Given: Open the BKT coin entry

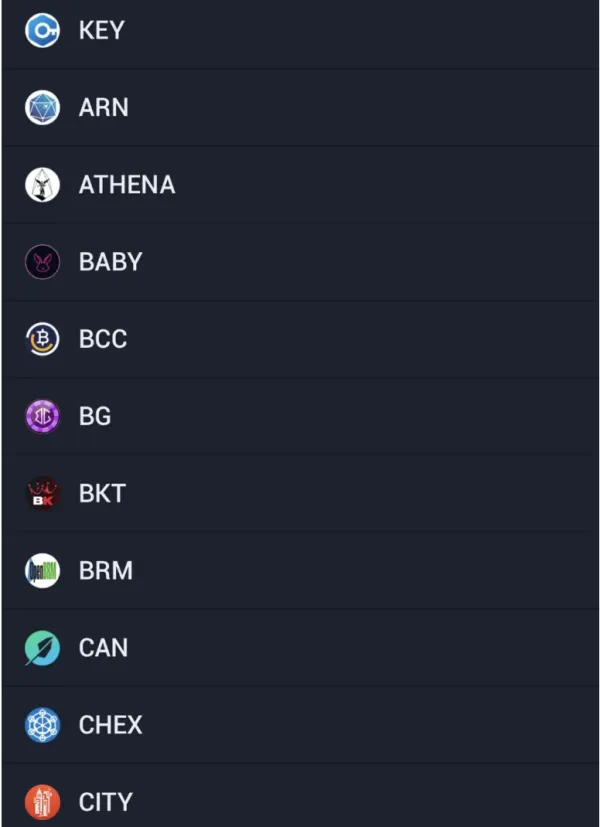Looking at the screenshot, I should click(300, 493).
